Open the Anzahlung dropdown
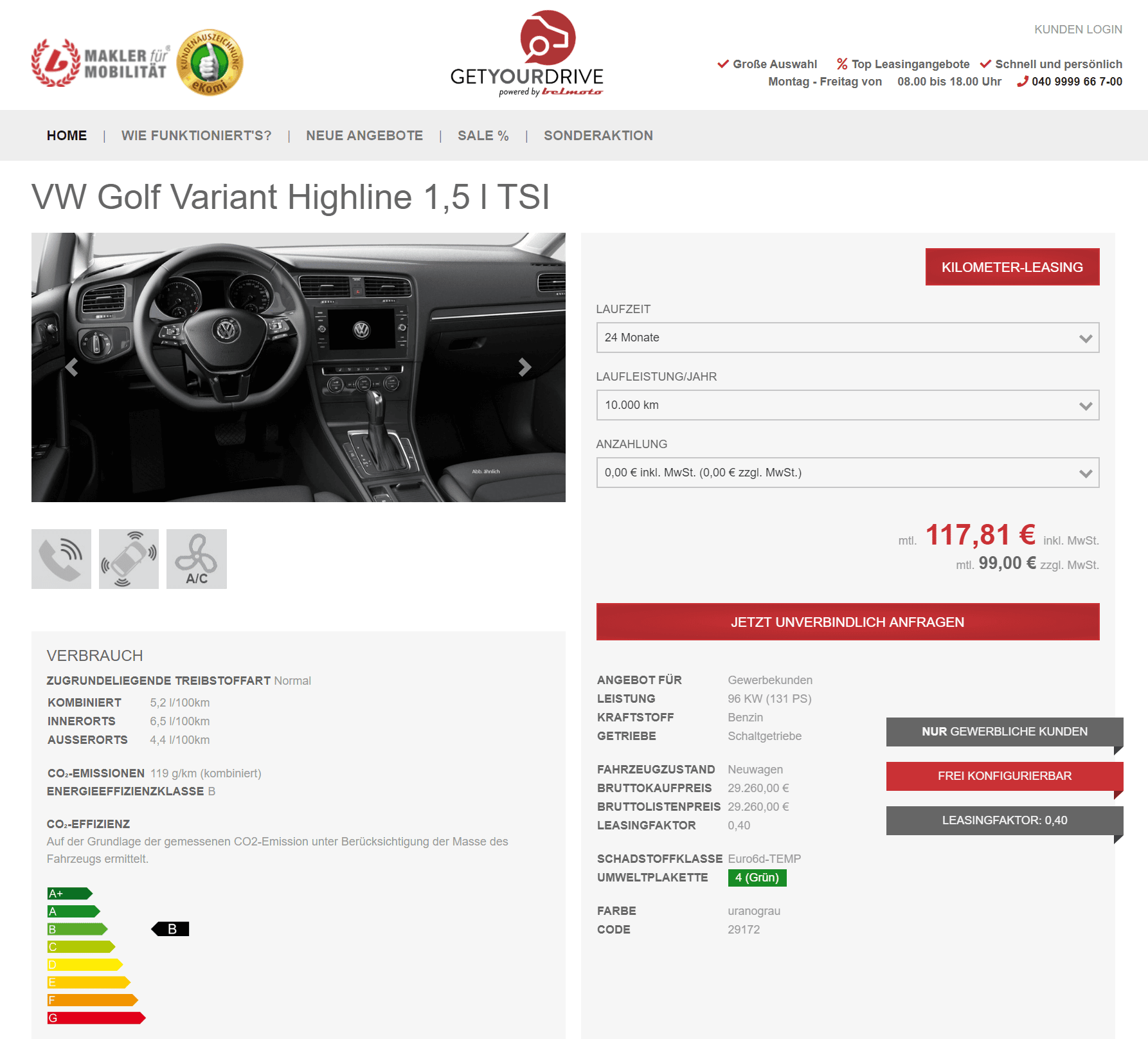The width and height of the screenshot is (1148, 1039). click(x=848, y=473)
